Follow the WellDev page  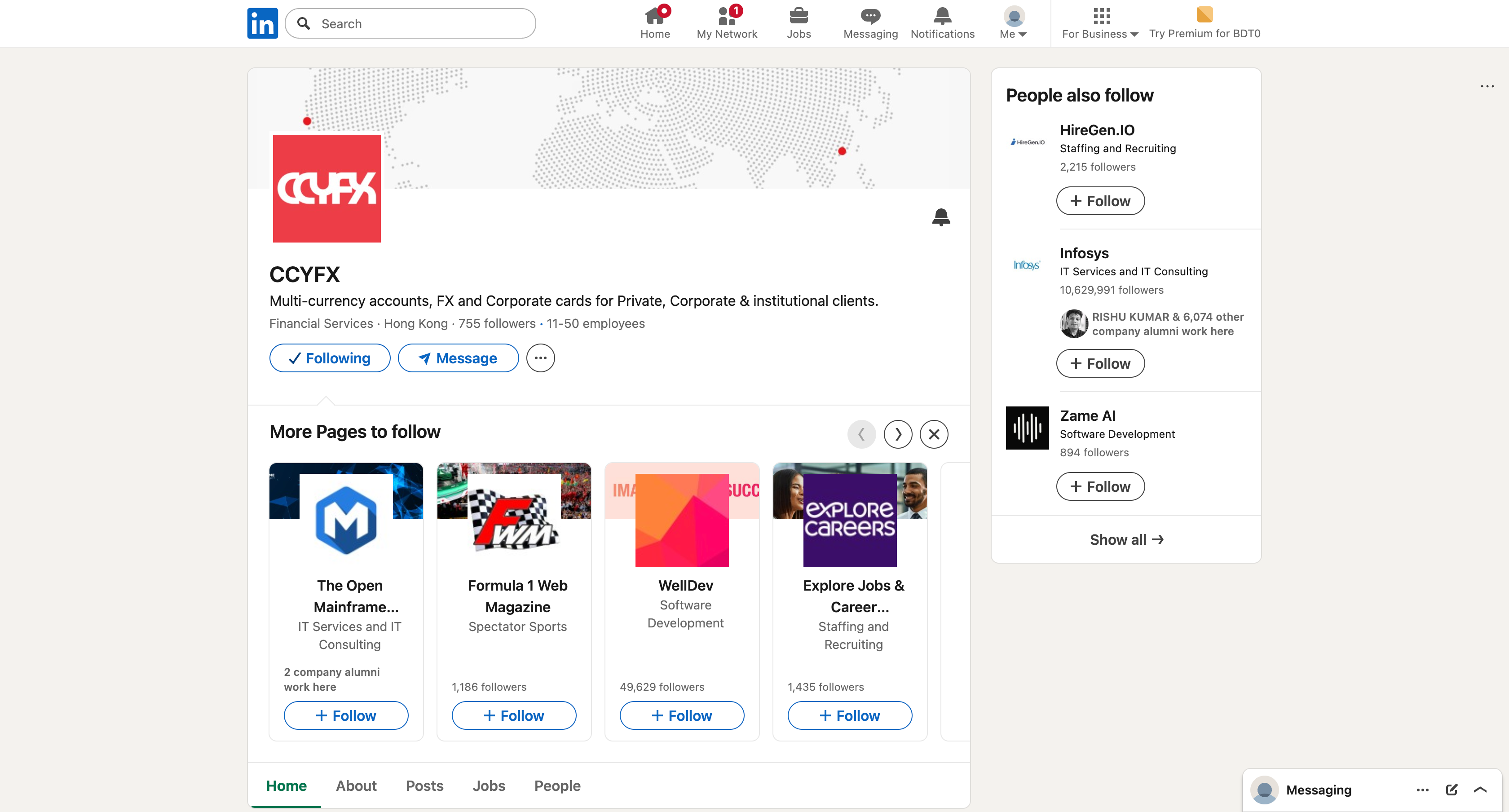pyautogui.click(x=682, y=715)
